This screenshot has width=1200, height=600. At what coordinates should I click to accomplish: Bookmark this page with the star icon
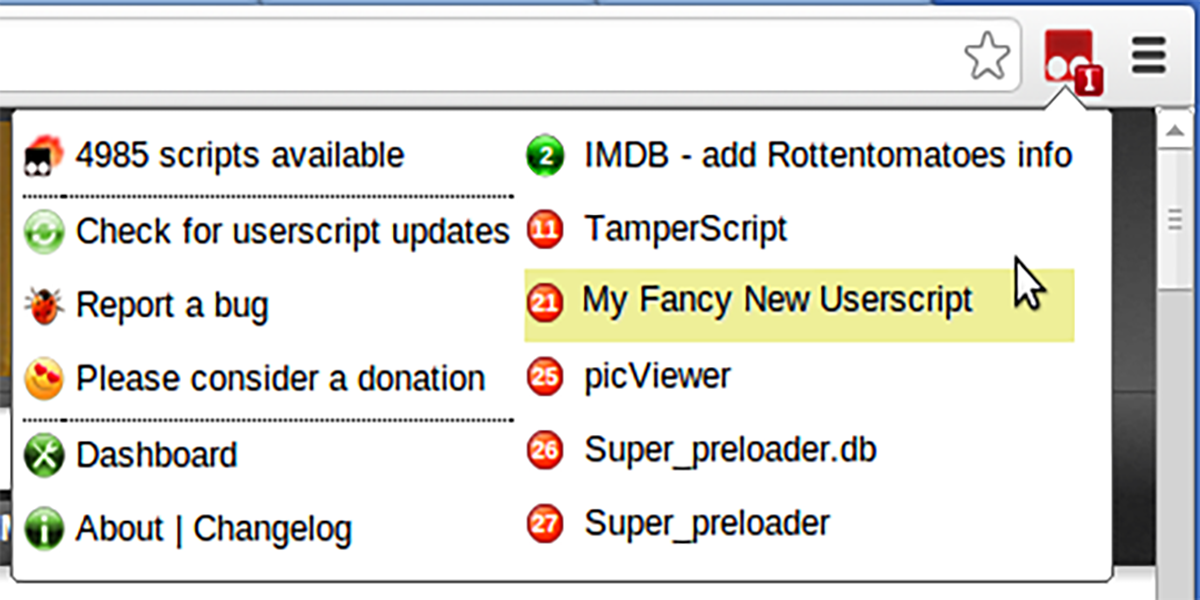tap(987, 56)
